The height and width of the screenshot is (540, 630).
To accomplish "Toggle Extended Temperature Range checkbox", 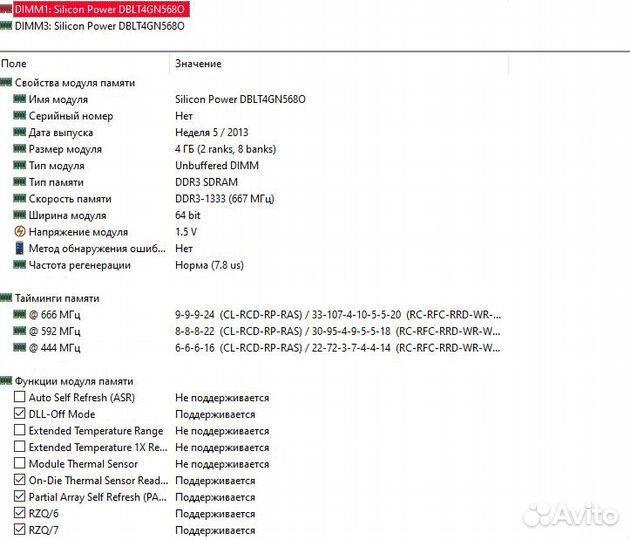I will [19, 430].
